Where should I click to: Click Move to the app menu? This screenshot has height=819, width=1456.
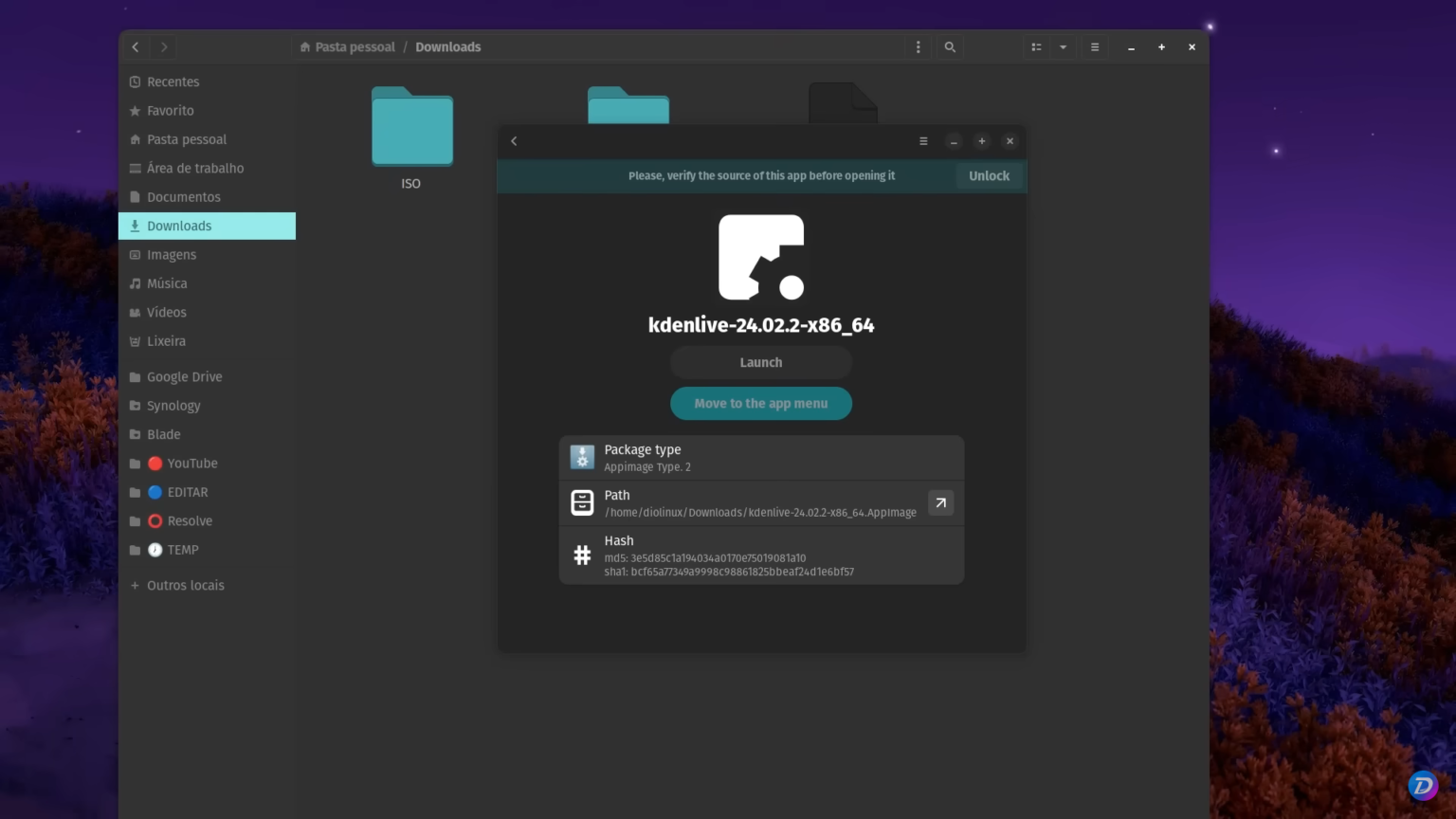[x=760, y=404]
